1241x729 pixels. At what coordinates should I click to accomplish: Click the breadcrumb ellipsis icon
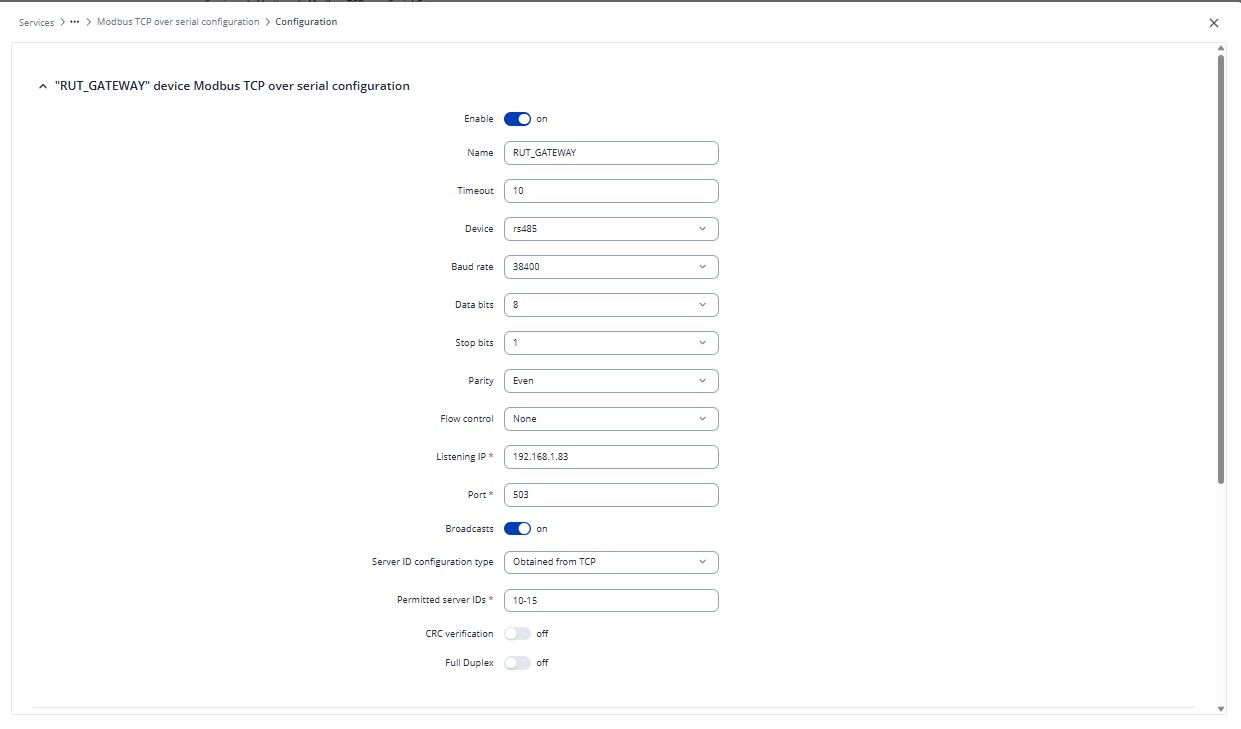[75, 22]
